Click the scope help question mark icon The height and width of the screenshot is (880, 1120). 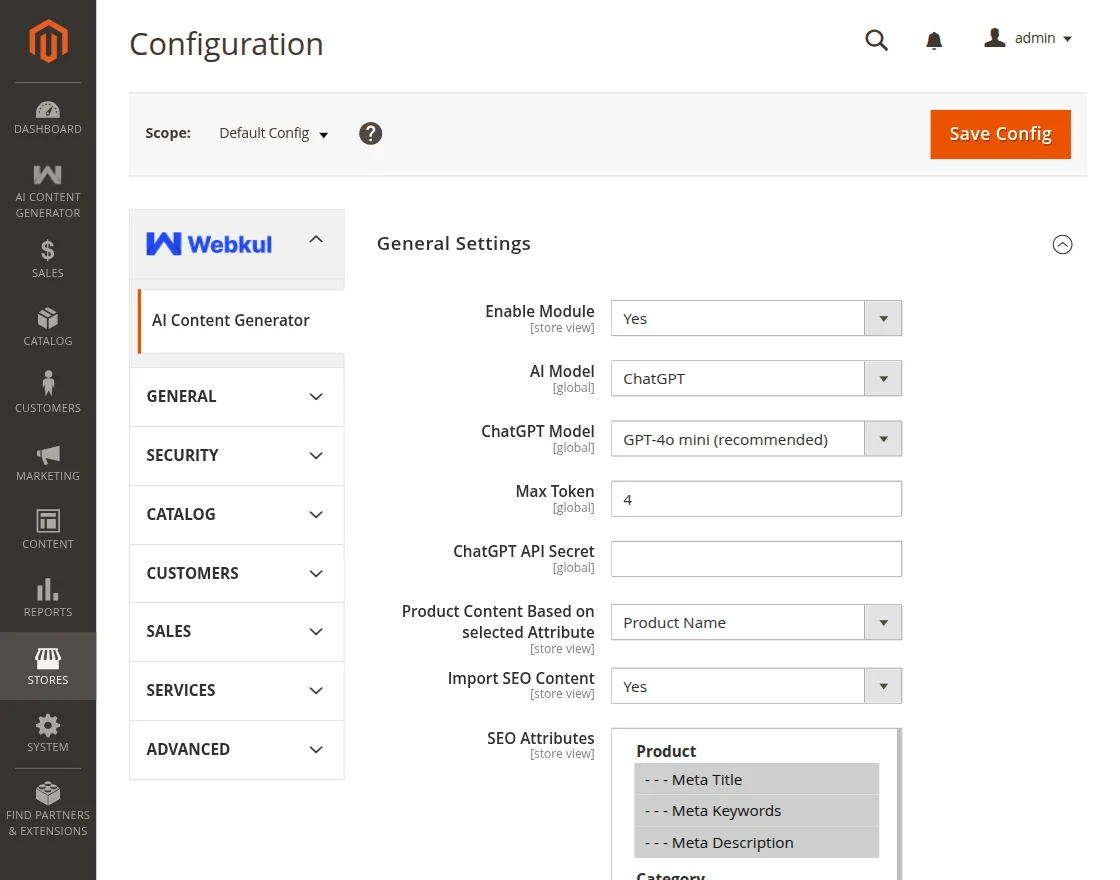(x=370, y=133)
